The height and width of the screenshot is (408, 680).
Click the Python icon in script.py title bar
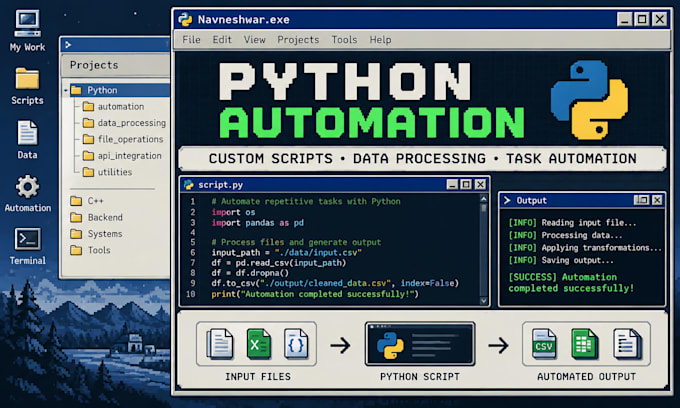pos(189,185)
